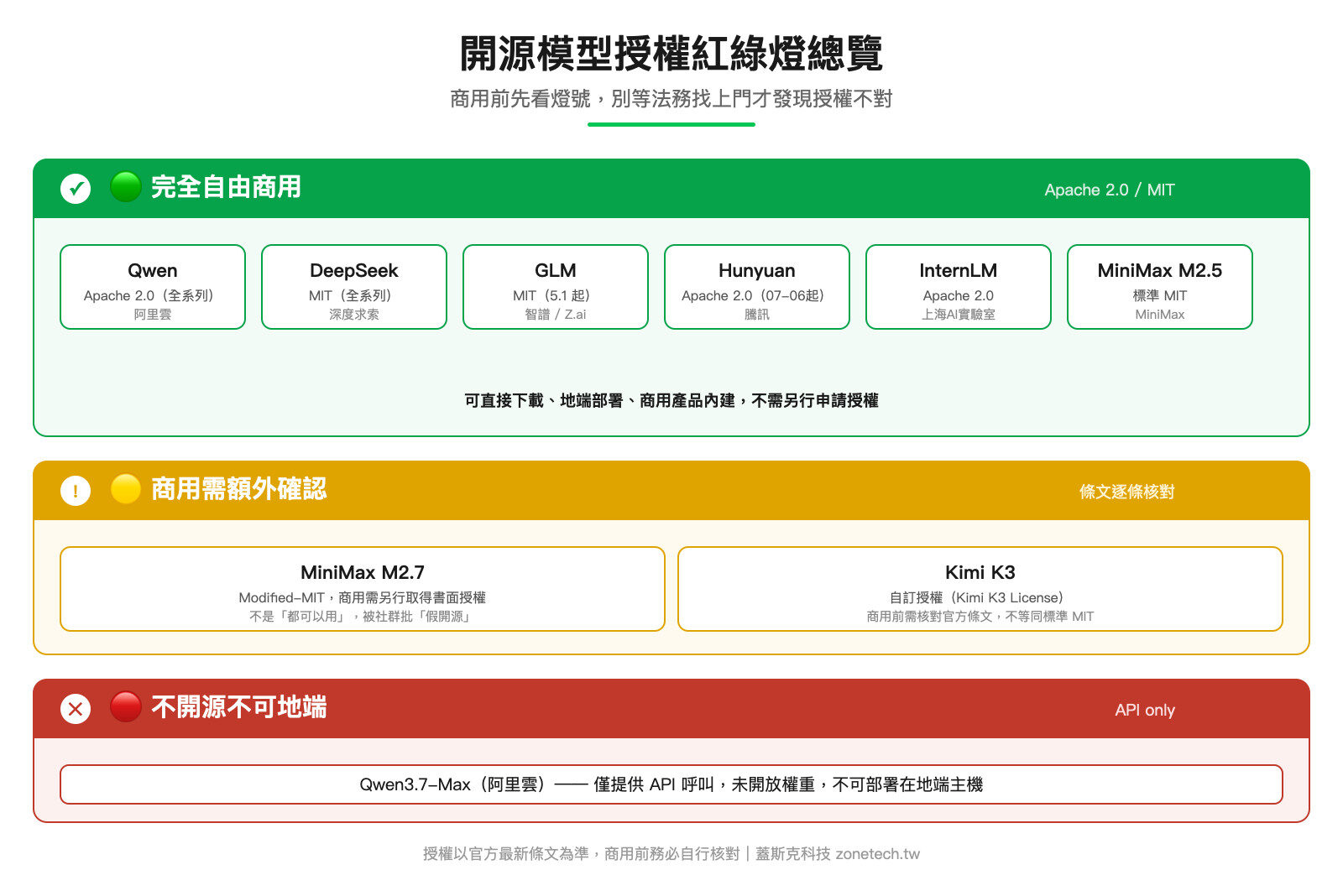
Task: Select the DeepSeek model card
Action: click(x=354, y=287)
